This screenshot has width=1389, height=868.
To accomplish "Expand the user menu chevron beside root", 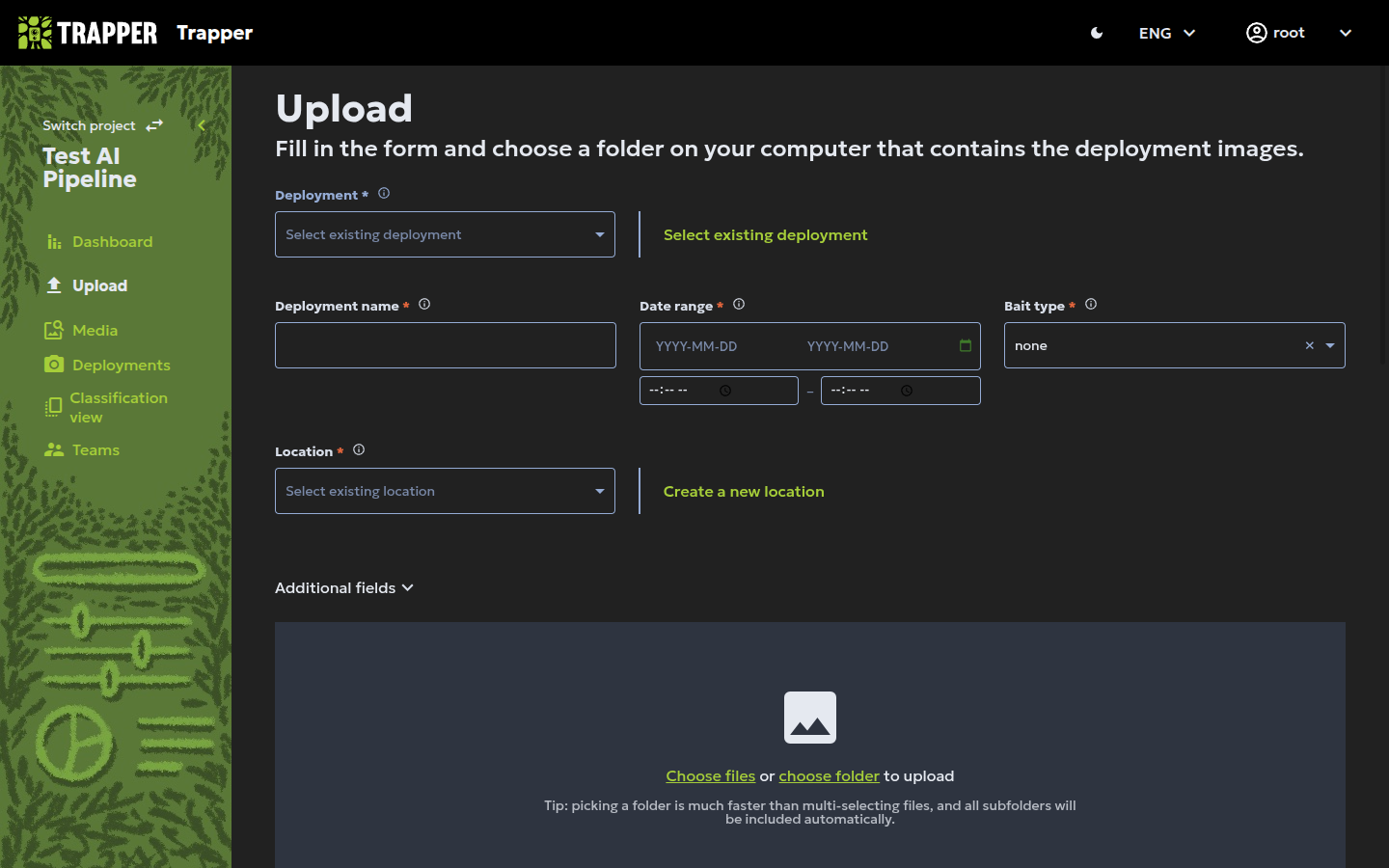I will click(1346, 33).
